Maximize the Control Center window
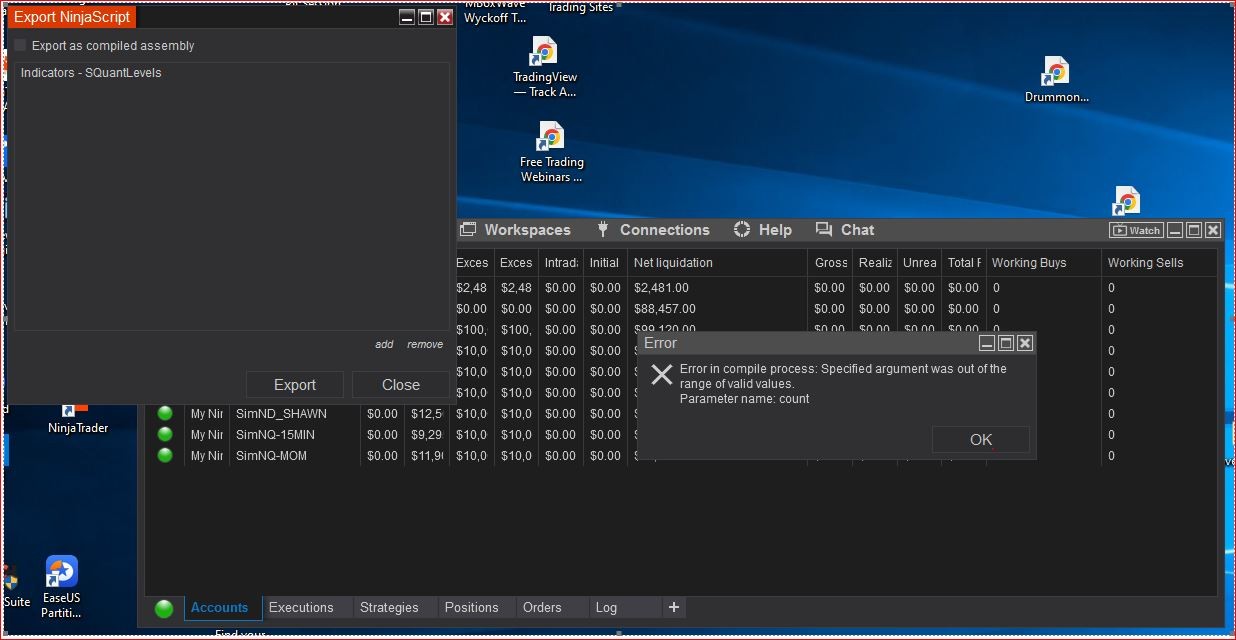 pyautogui.click(x=1194, y=230)
